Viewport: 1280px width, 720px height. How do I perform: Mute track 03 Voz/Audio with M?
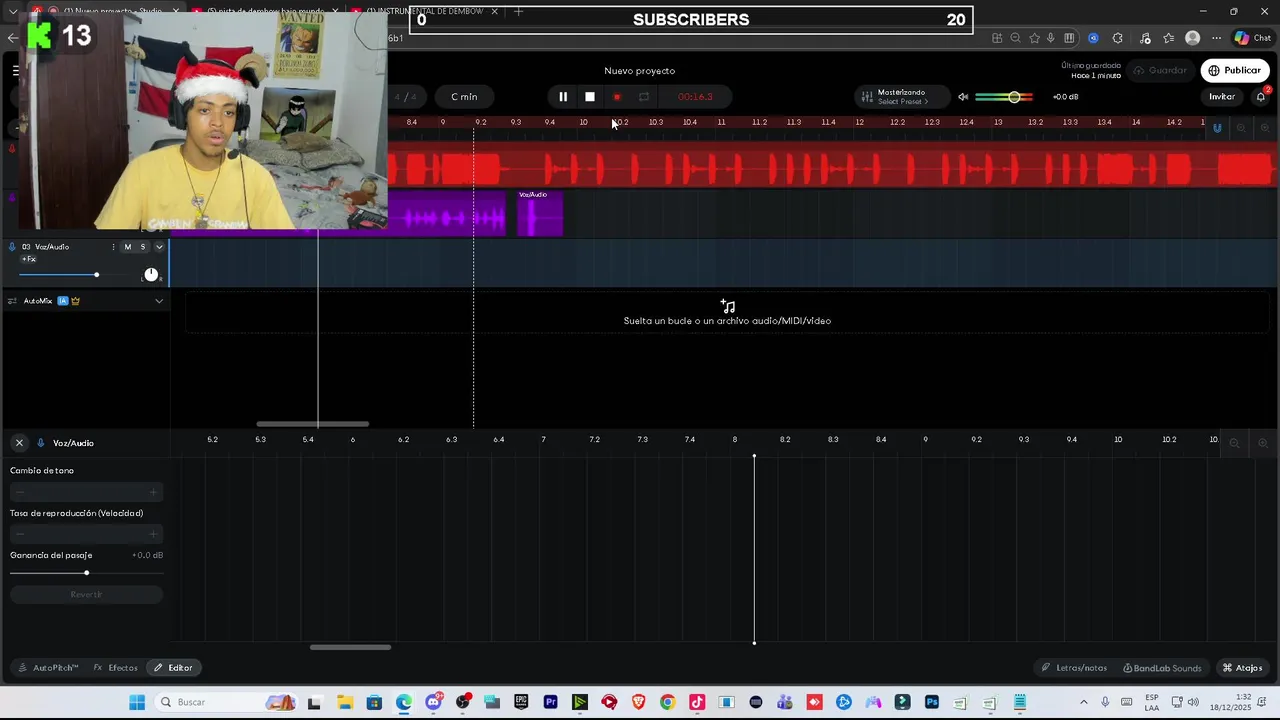(x=127, y=247)
